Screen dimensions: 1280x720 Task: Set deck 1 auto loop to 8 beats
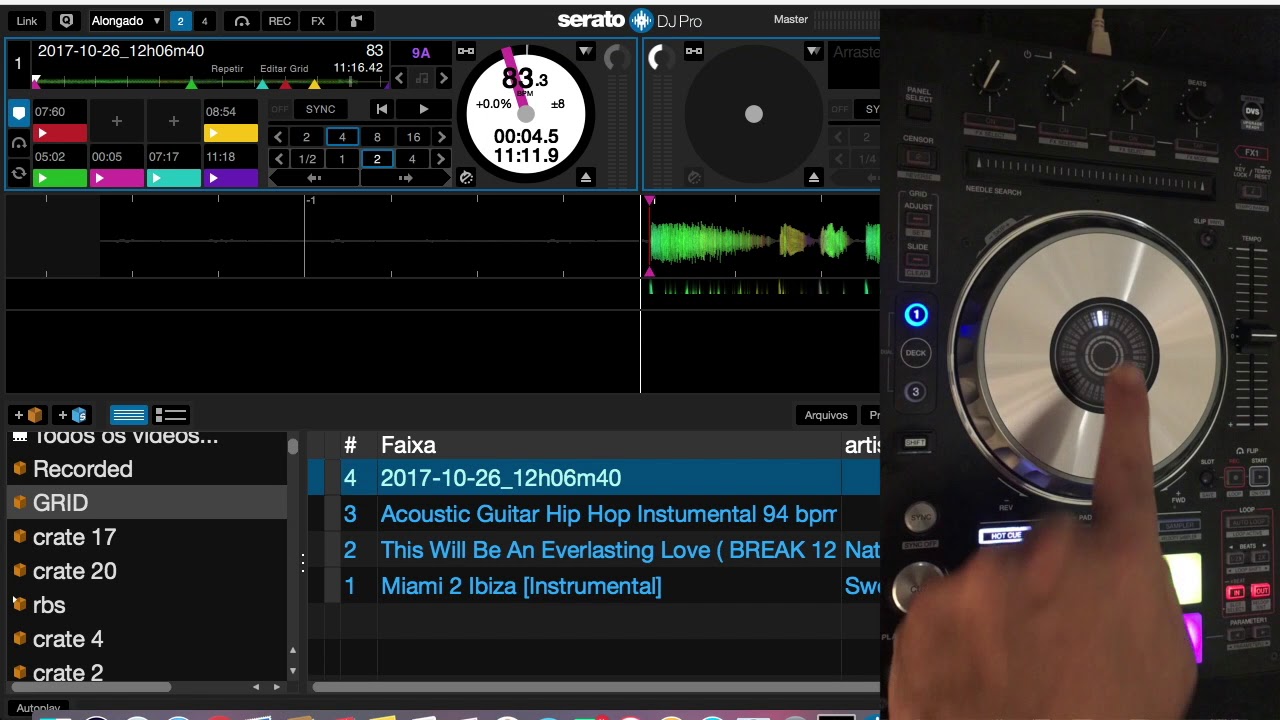coord(377,137)
